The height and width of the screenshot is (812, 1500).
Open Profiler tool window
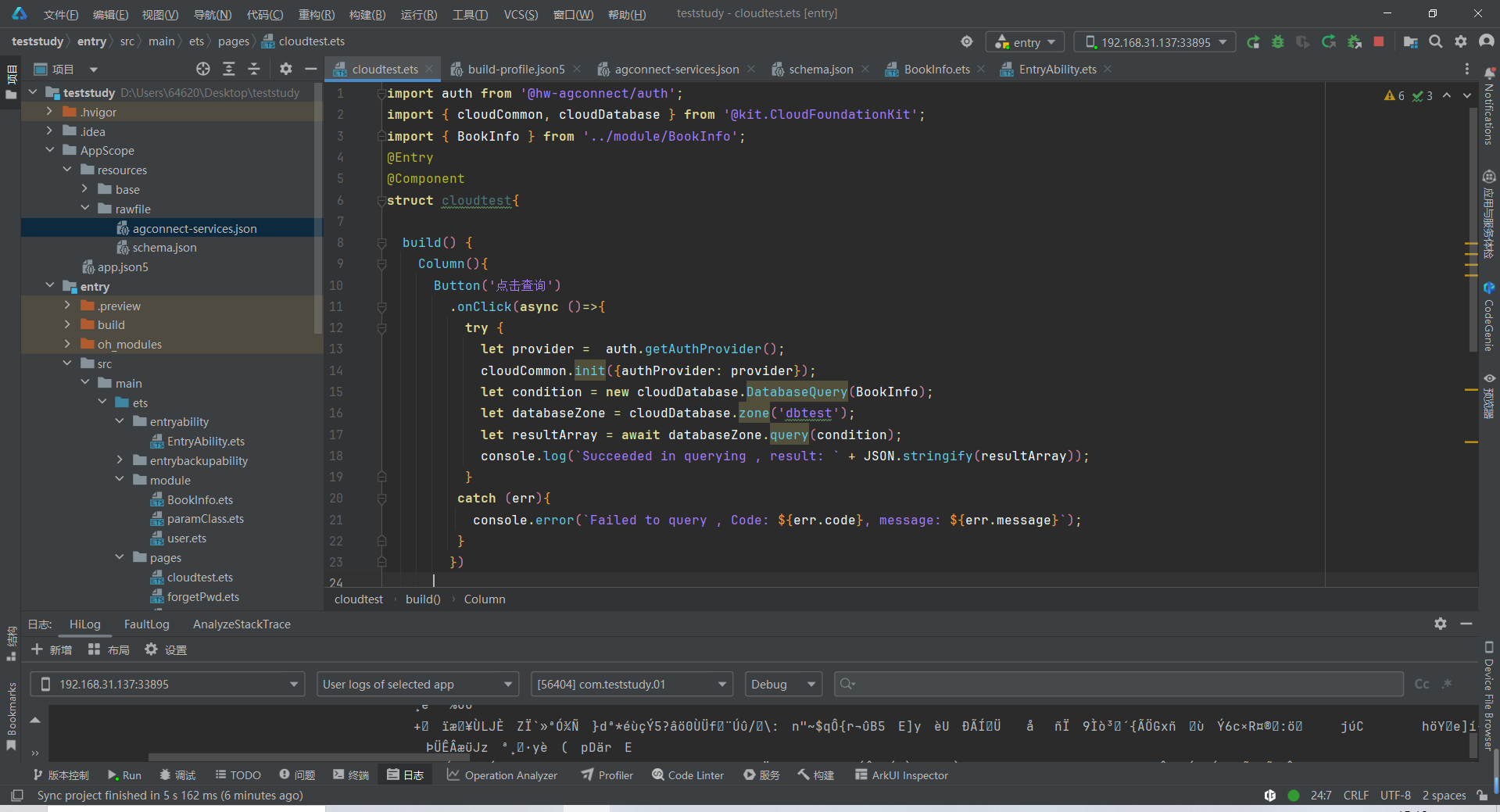click(x=607, y=774)
